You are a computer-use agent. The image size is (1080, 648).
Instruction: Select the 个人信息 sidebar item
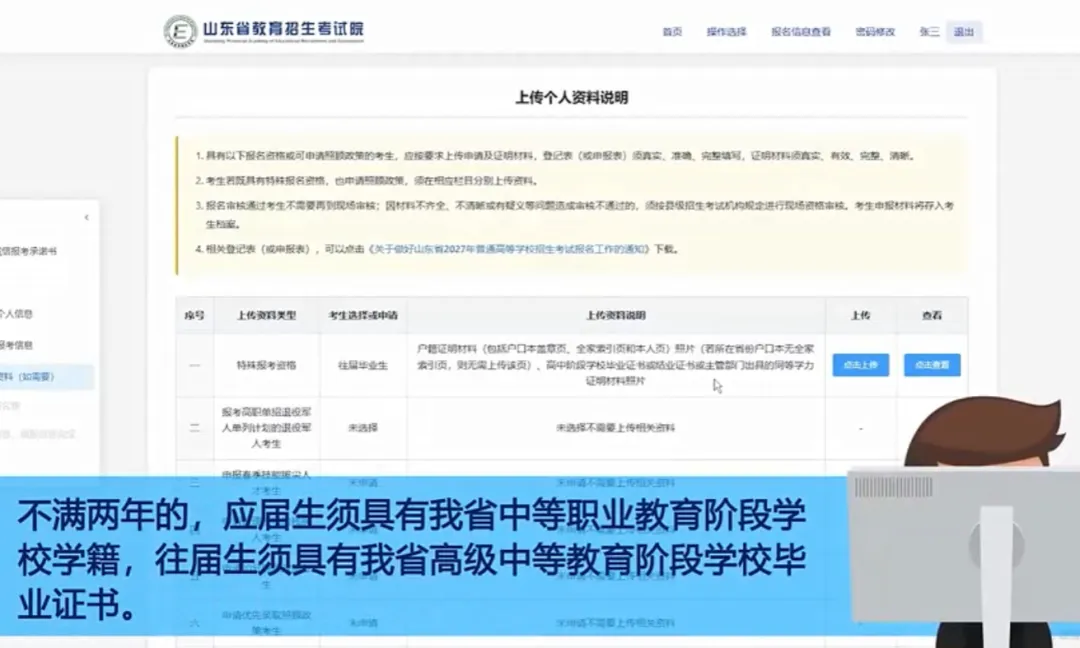(17, 313)
